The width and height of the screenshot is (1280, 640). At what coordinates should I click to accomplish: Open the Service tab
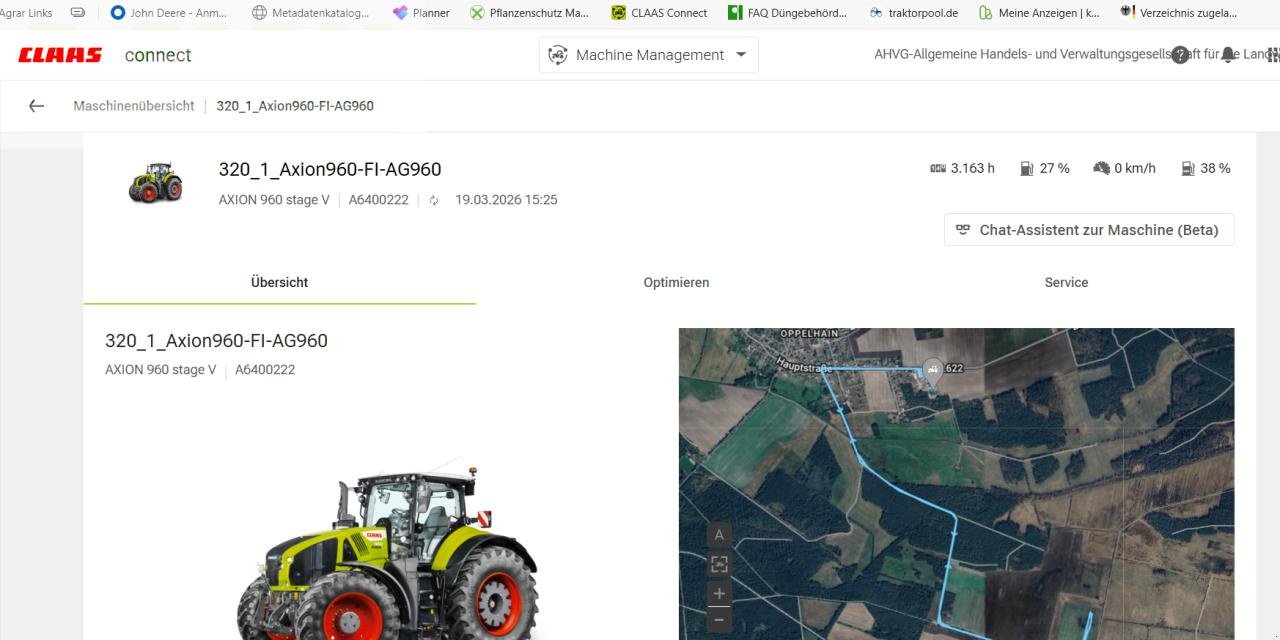click(1066, 283)
